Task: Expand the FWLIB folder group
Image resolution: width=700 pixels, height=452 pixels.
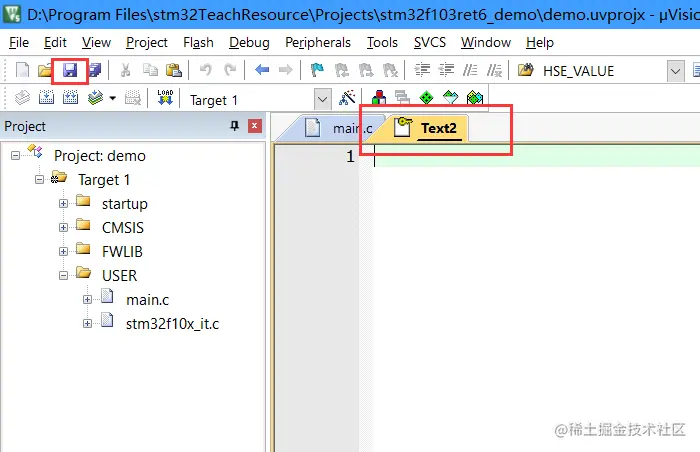Action: (63, 251)
